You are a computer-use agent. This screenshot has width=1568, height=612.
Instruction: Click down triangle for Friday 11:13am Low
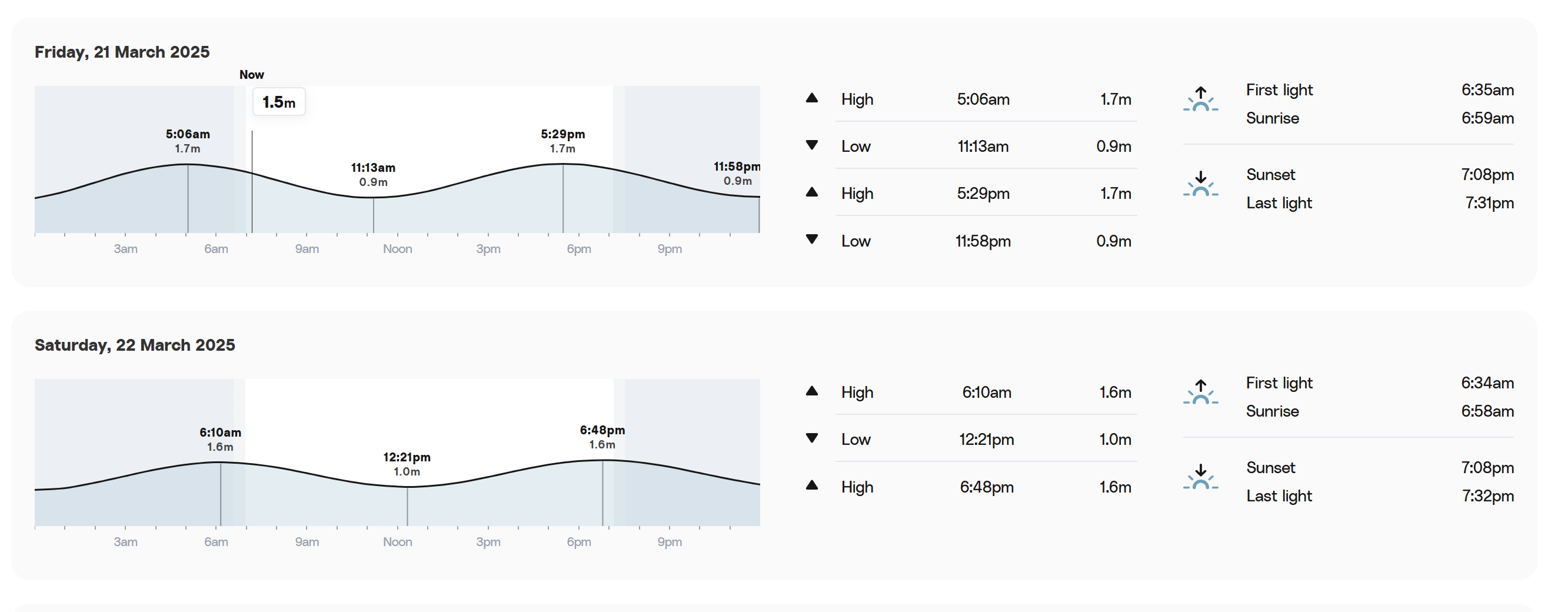[811, 145]
